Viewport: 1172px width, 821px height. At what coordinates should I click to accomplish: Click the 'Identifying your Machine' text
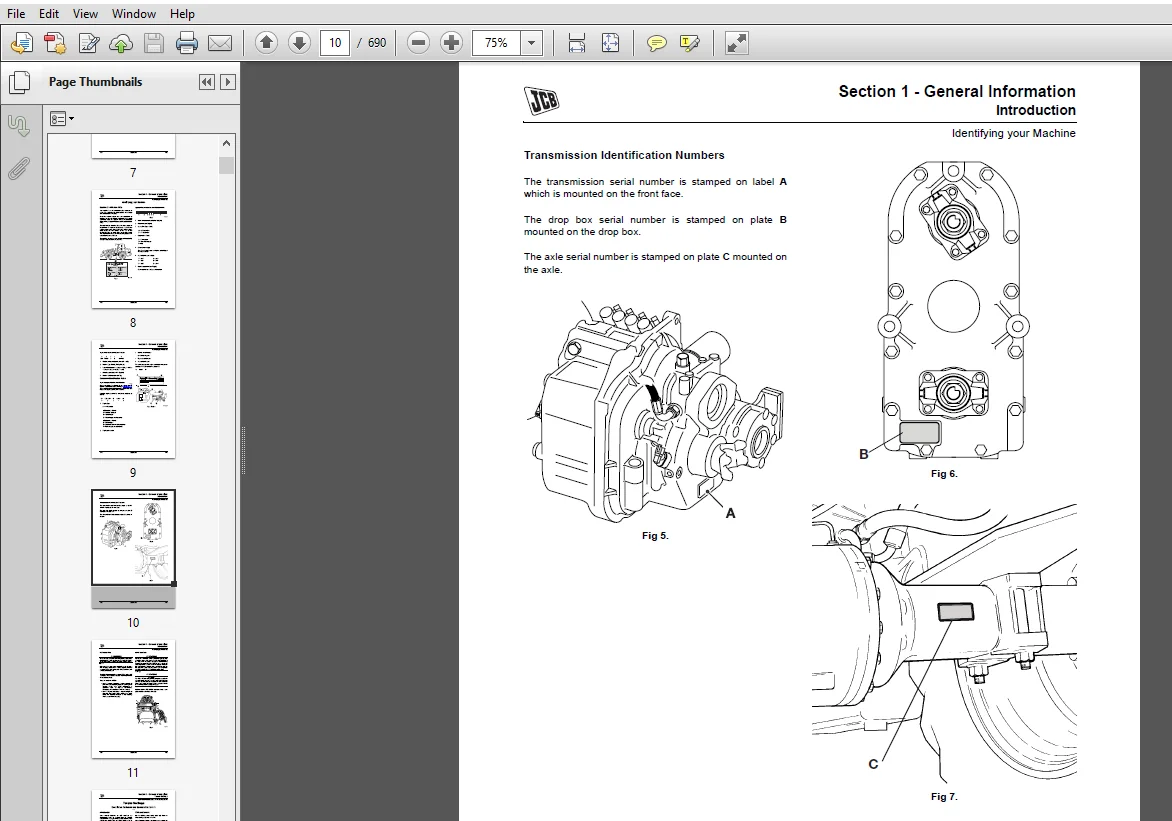click(1014, 133)
